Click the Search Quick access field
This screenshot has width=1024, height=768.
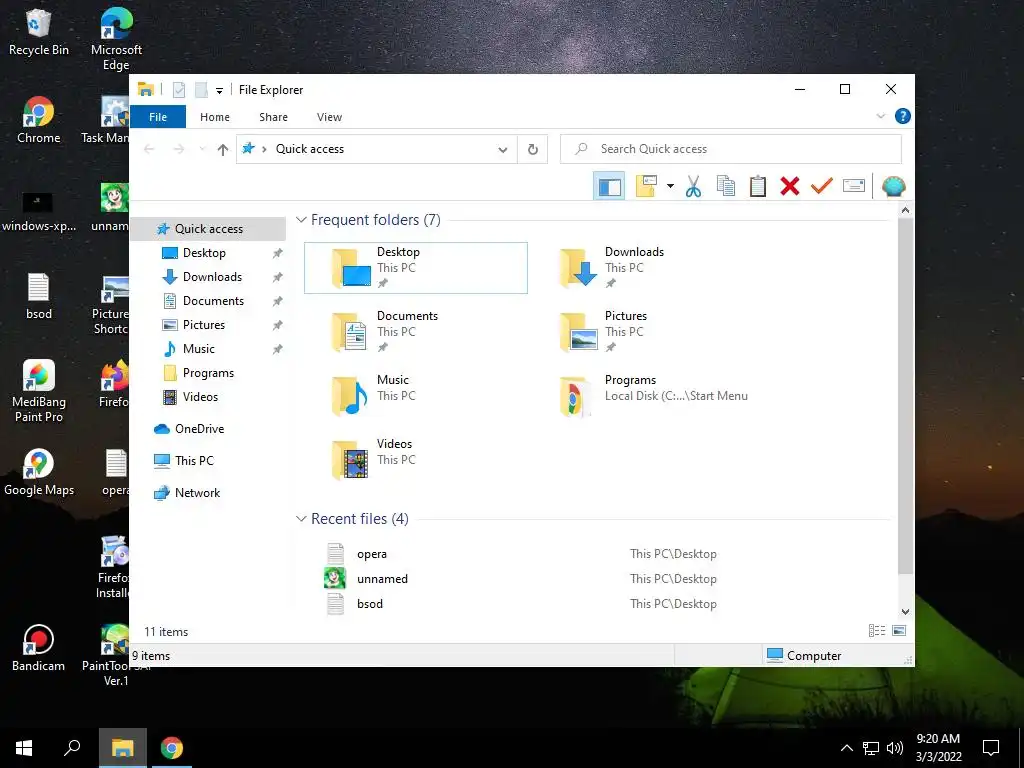(731, 149)
